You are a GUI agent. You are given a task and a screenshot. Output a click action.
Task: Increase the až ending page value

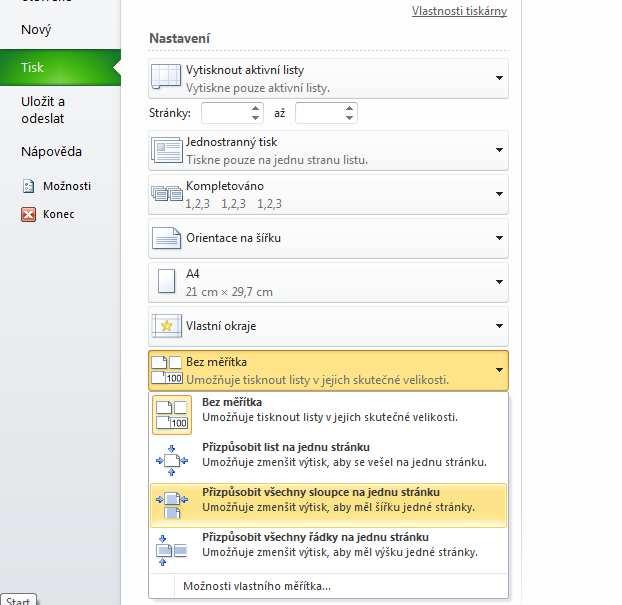(x=349, y=108)
